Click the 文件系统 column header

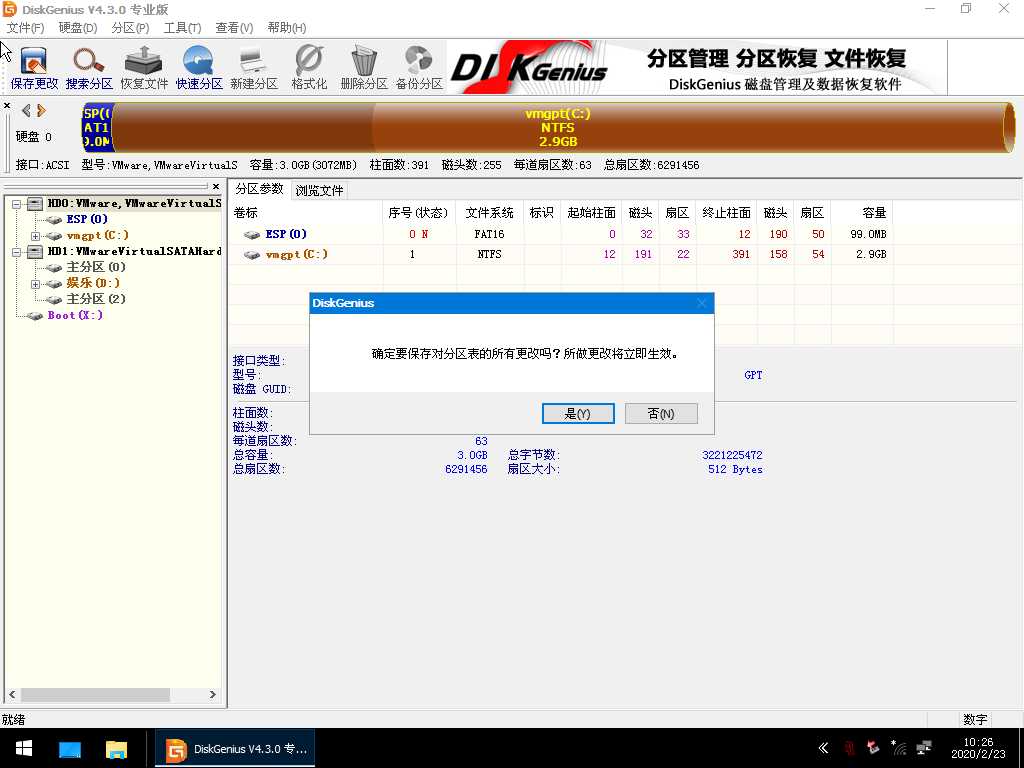click(489, 213)
